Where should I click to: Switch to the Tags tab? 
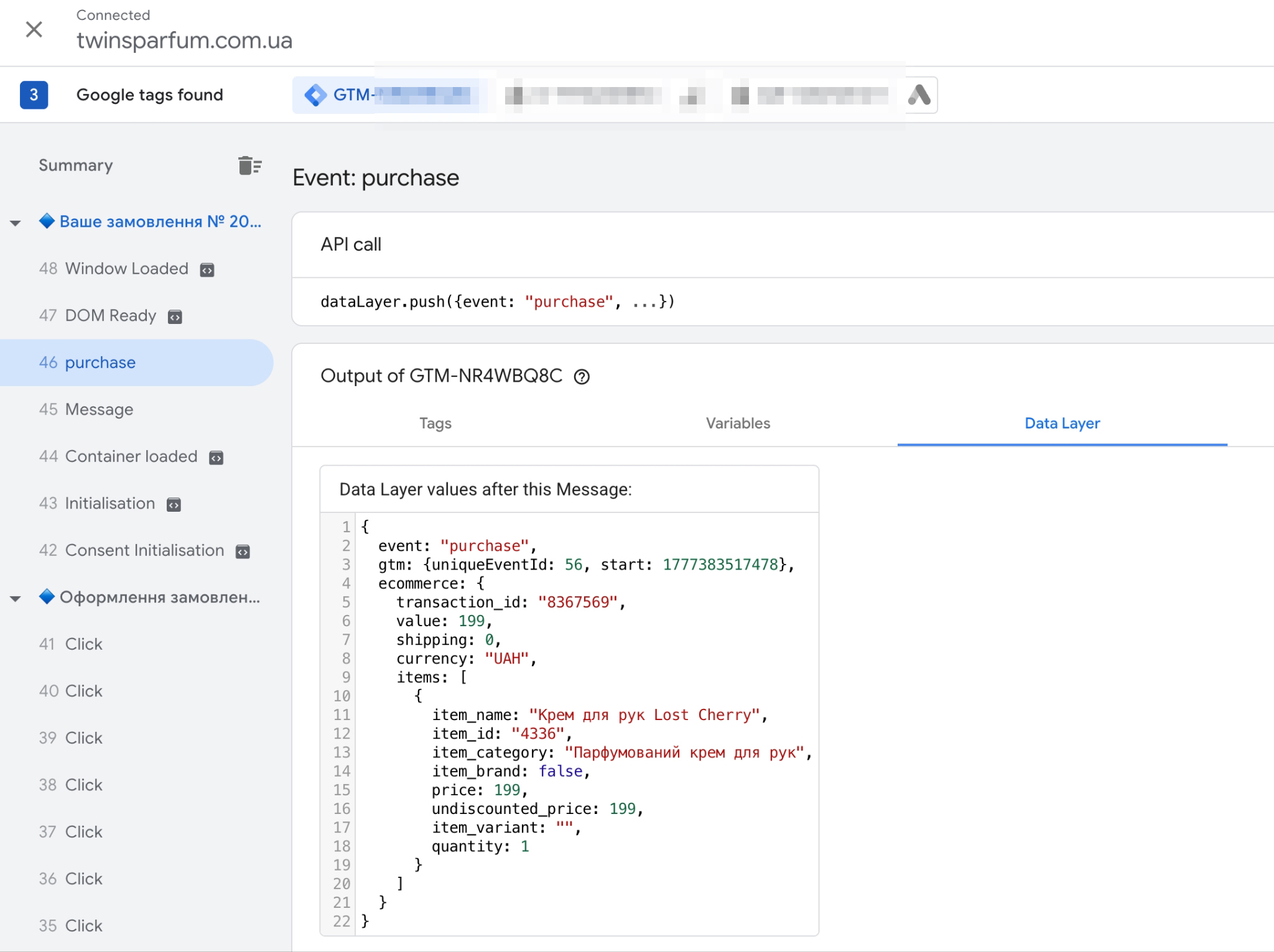tap(435, 423)
